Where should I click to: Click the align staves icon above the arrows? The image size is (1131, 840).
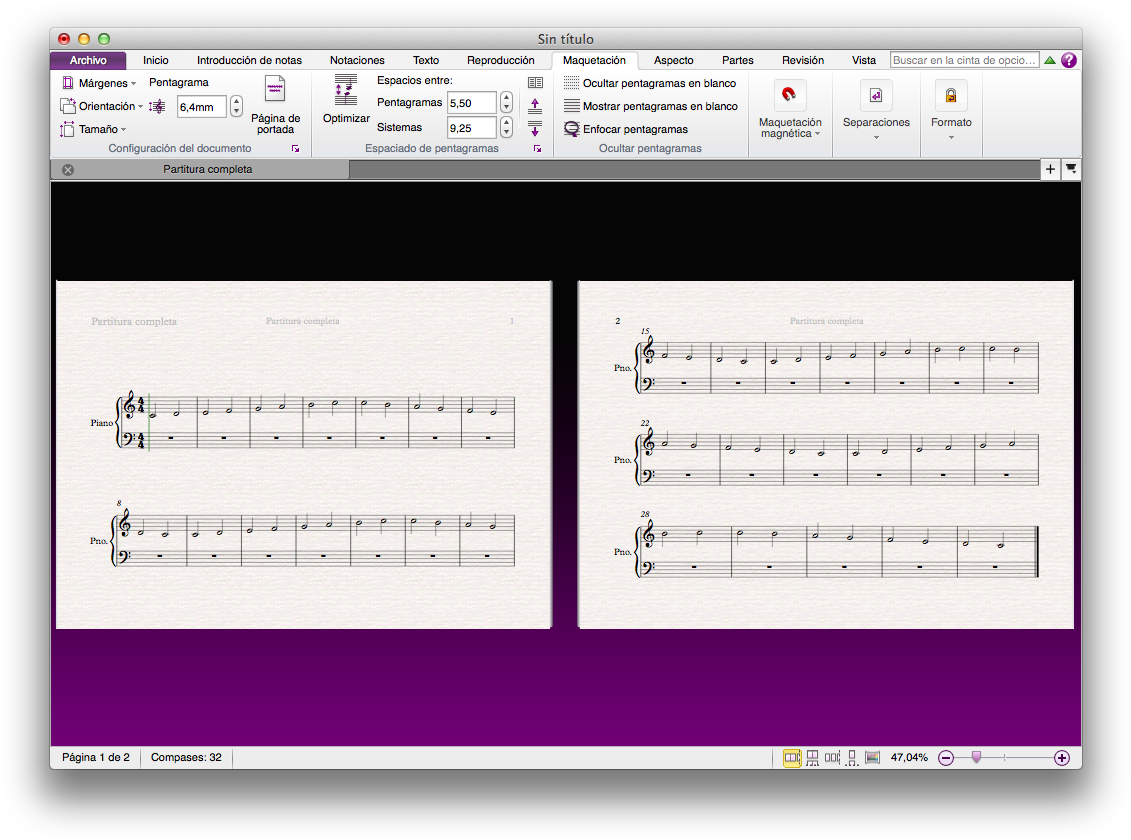tap(535, 83)
